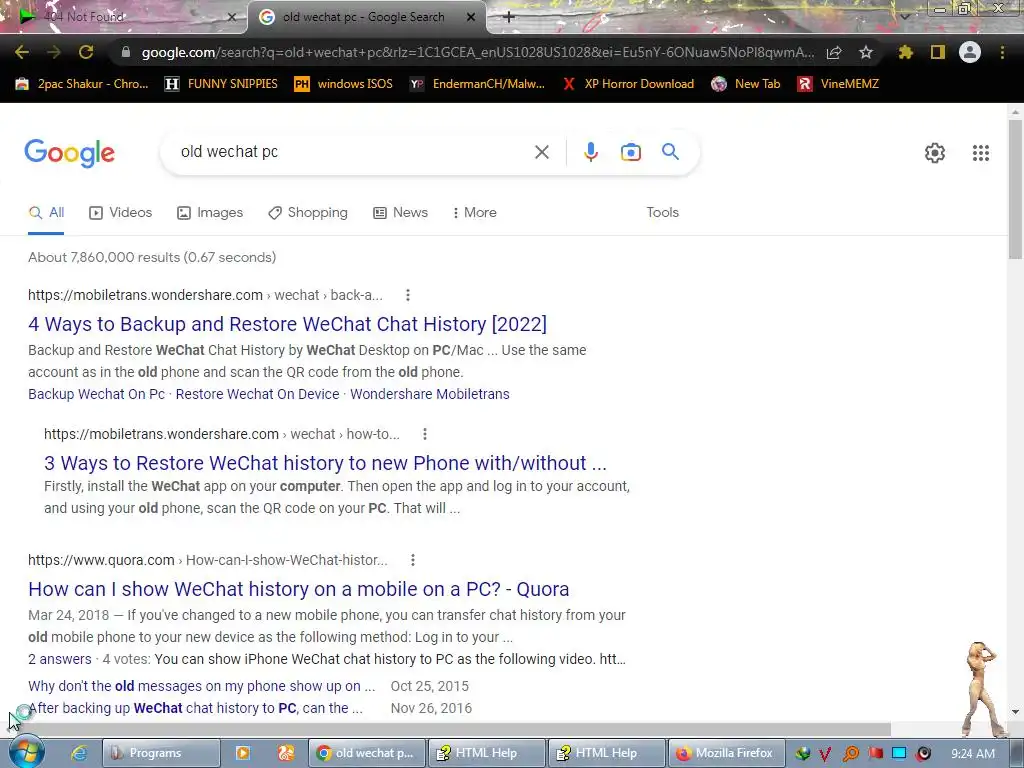Go back with the browser back arrow
Screen dimensions: 1024x768
22,52
